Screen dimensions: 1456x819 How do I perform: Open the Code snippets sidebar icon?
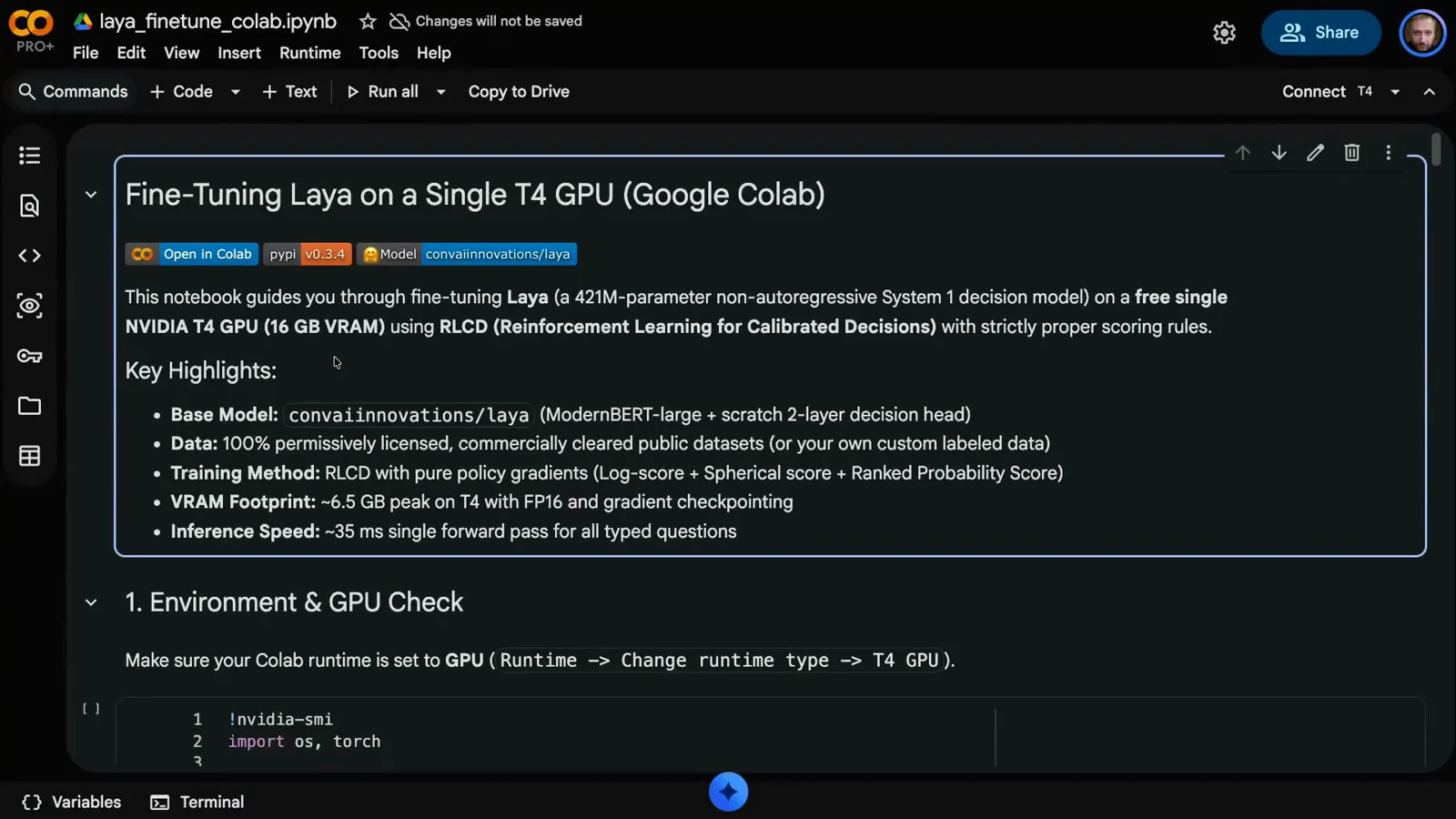pyautogui.click(x=29, y=256)
